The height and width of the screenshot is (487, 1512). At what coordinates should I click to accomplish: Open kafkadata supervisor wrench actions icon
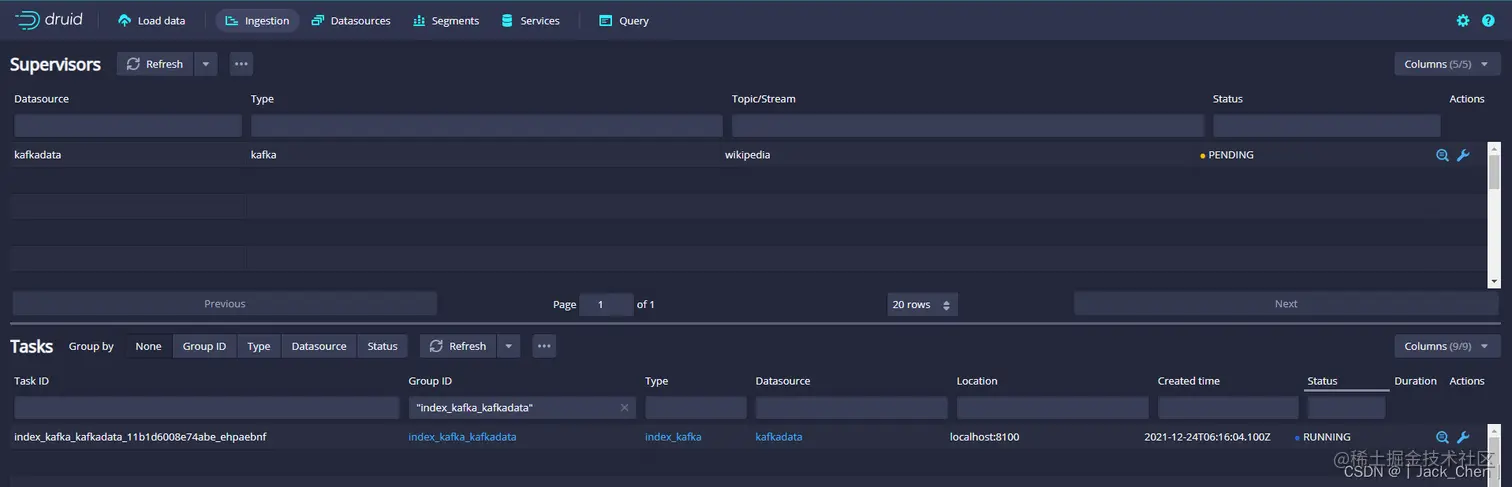[1463, 155]
